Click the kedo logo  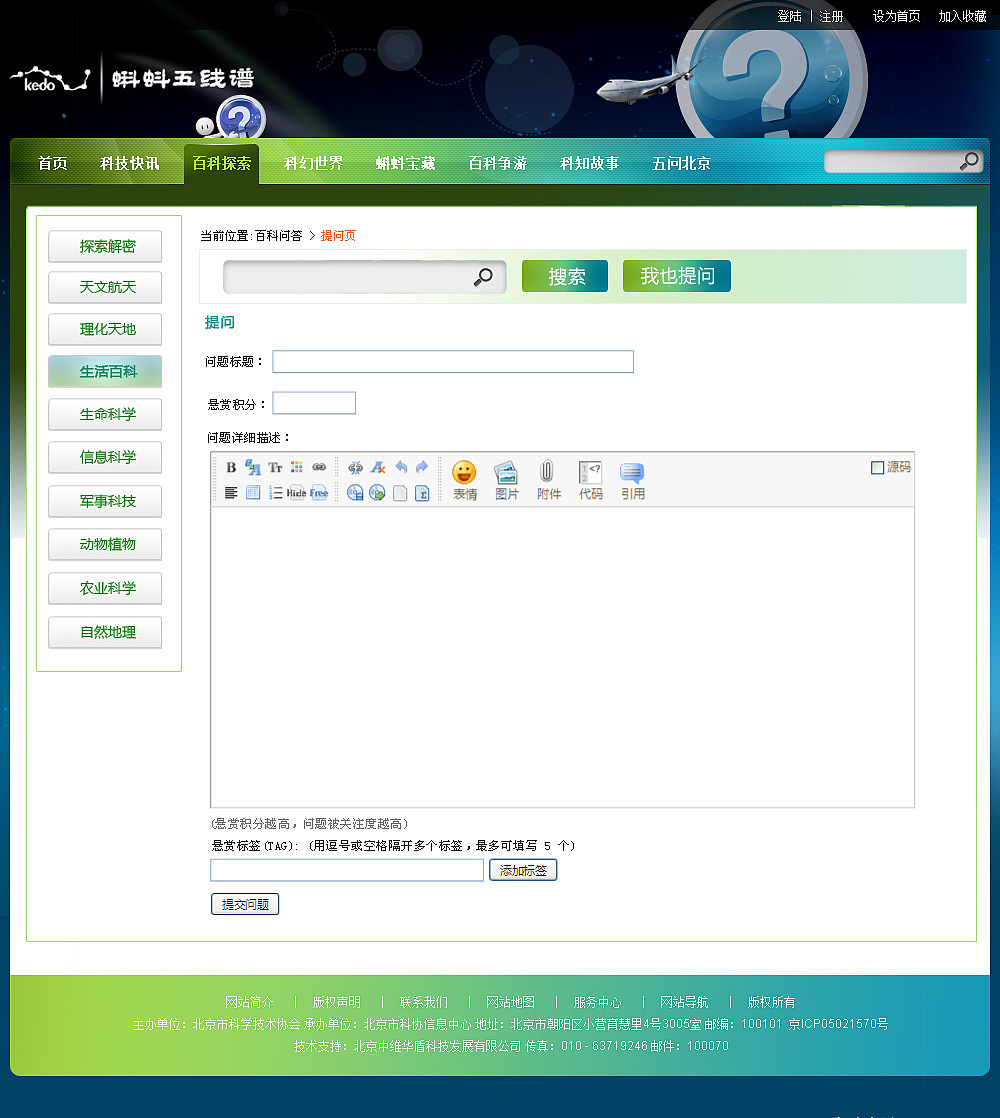(x=50, y=79)
